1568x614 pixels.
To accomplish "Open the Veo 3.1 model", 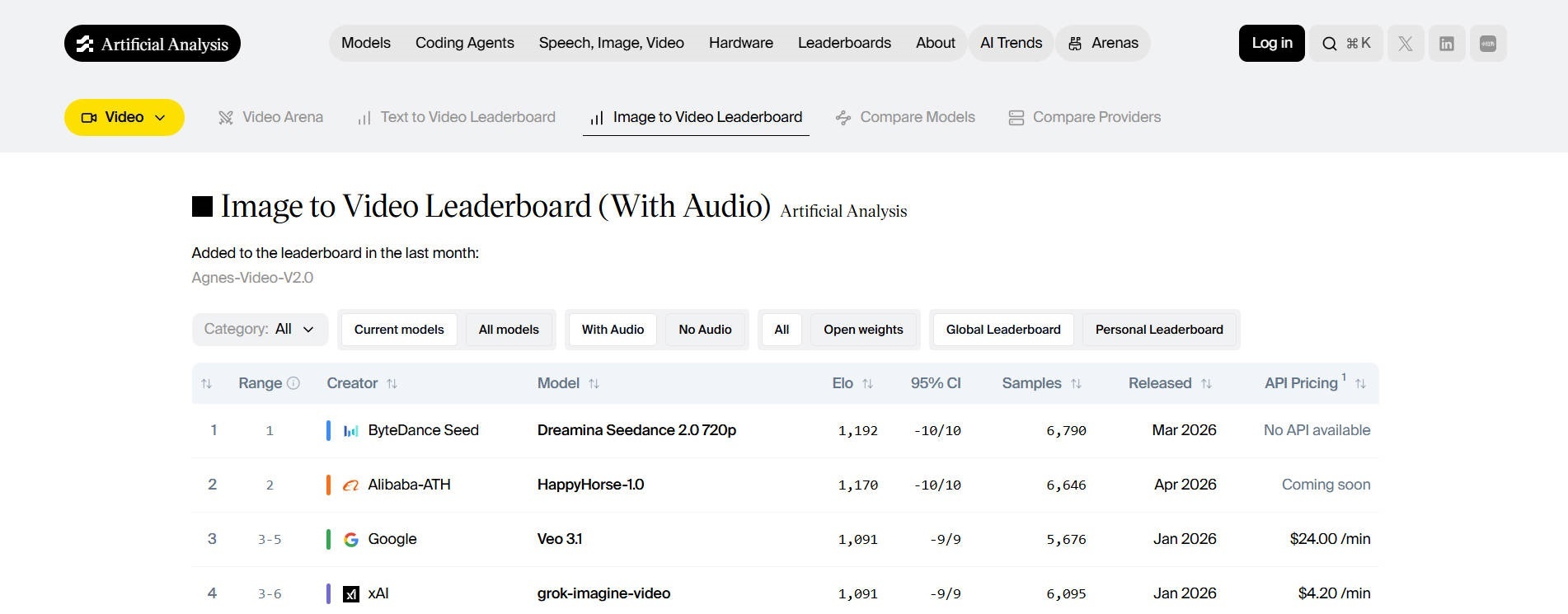I will 560,539.
